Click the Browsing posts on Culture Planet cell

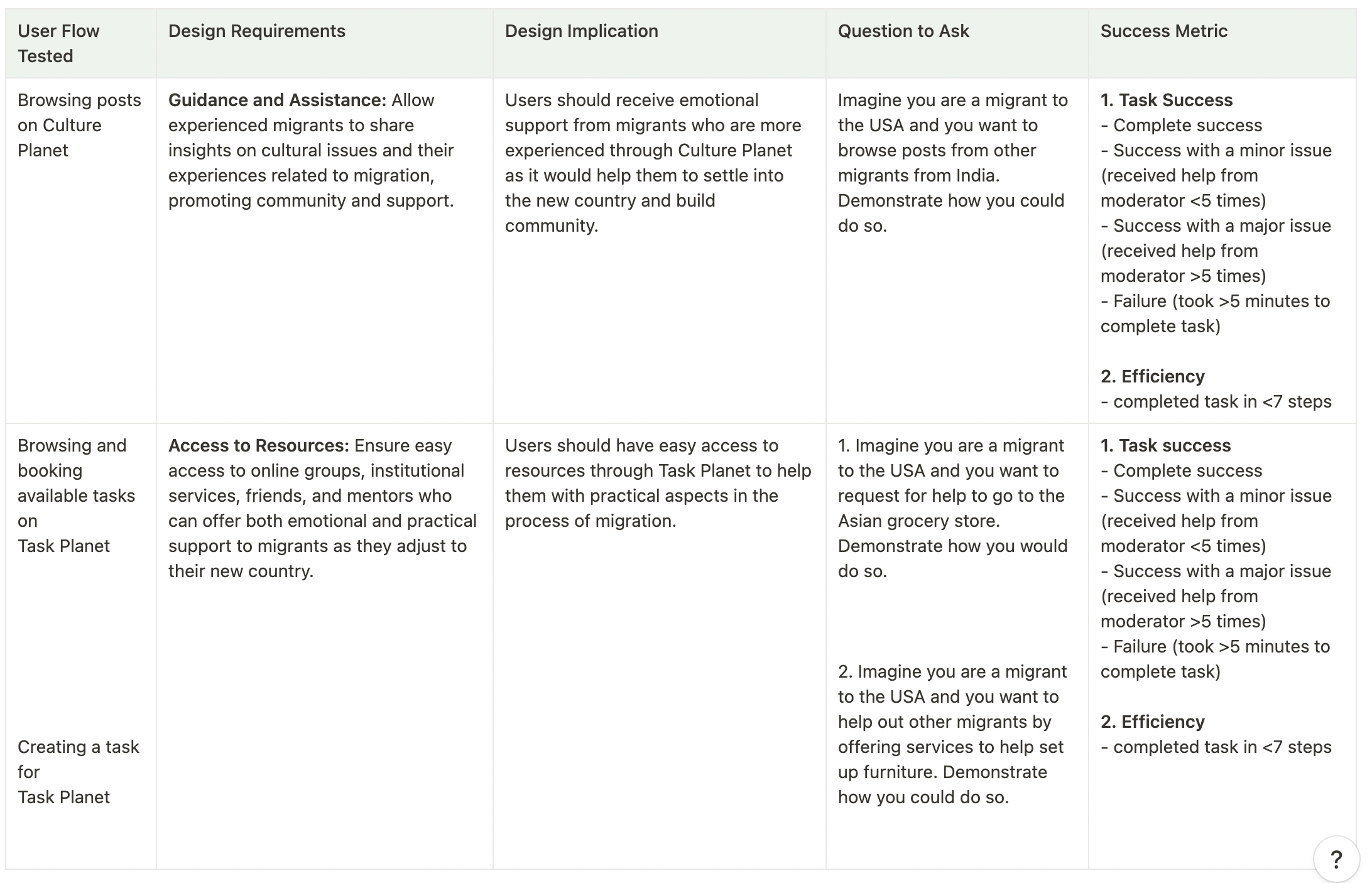click(81, 251)
